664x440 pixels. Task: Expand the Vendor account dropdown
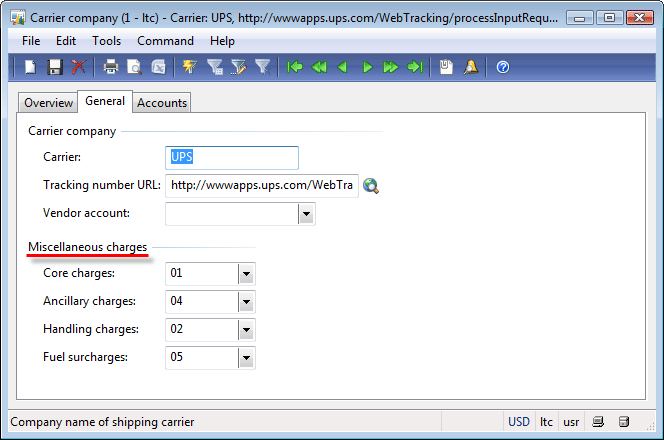pos(306,214)
